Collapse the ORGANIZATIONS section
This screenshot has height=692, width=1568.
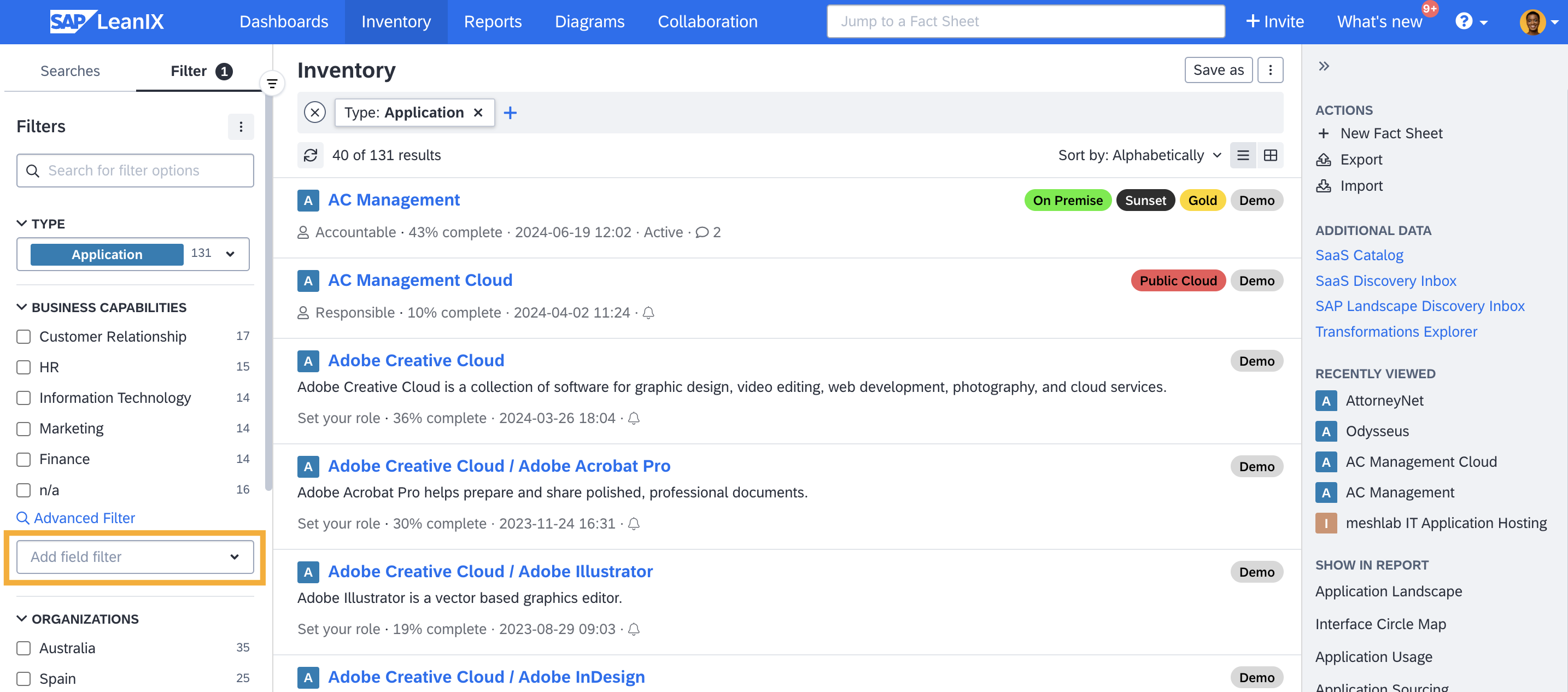(21, 618)
